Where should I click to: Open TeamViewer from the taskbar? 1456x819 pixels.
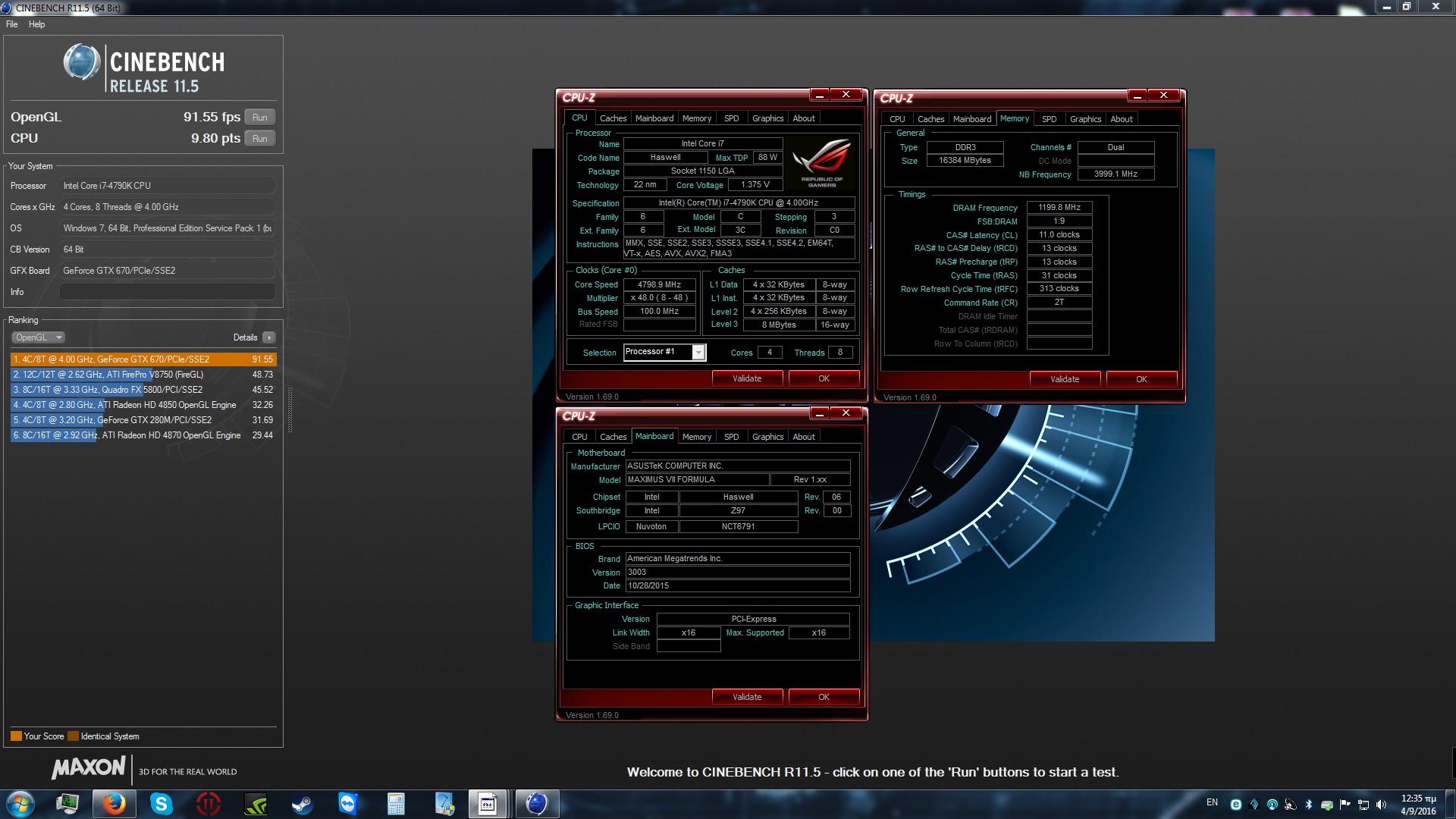(x=348, y=804)
